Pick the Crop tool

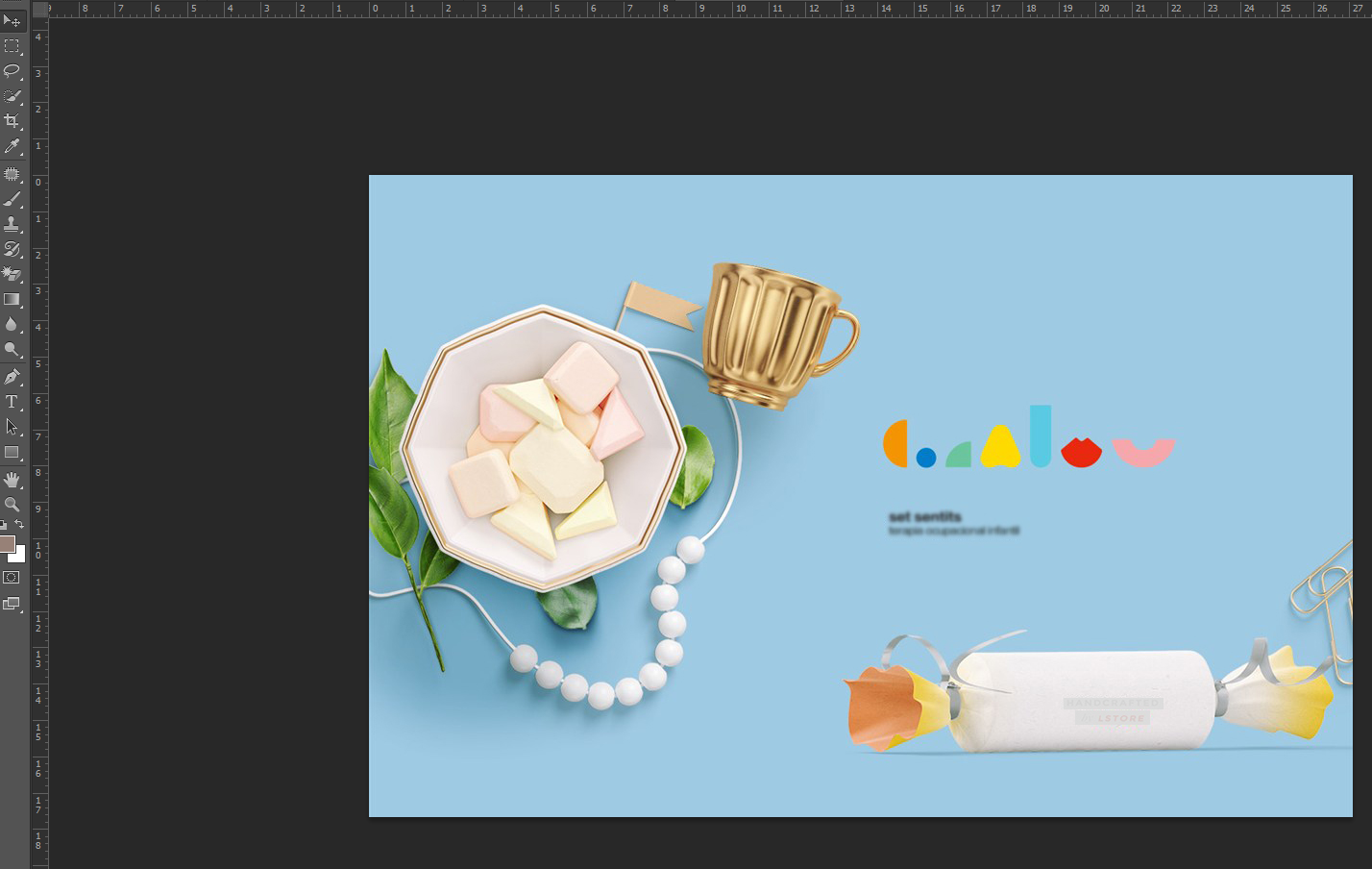pos(12,121)
